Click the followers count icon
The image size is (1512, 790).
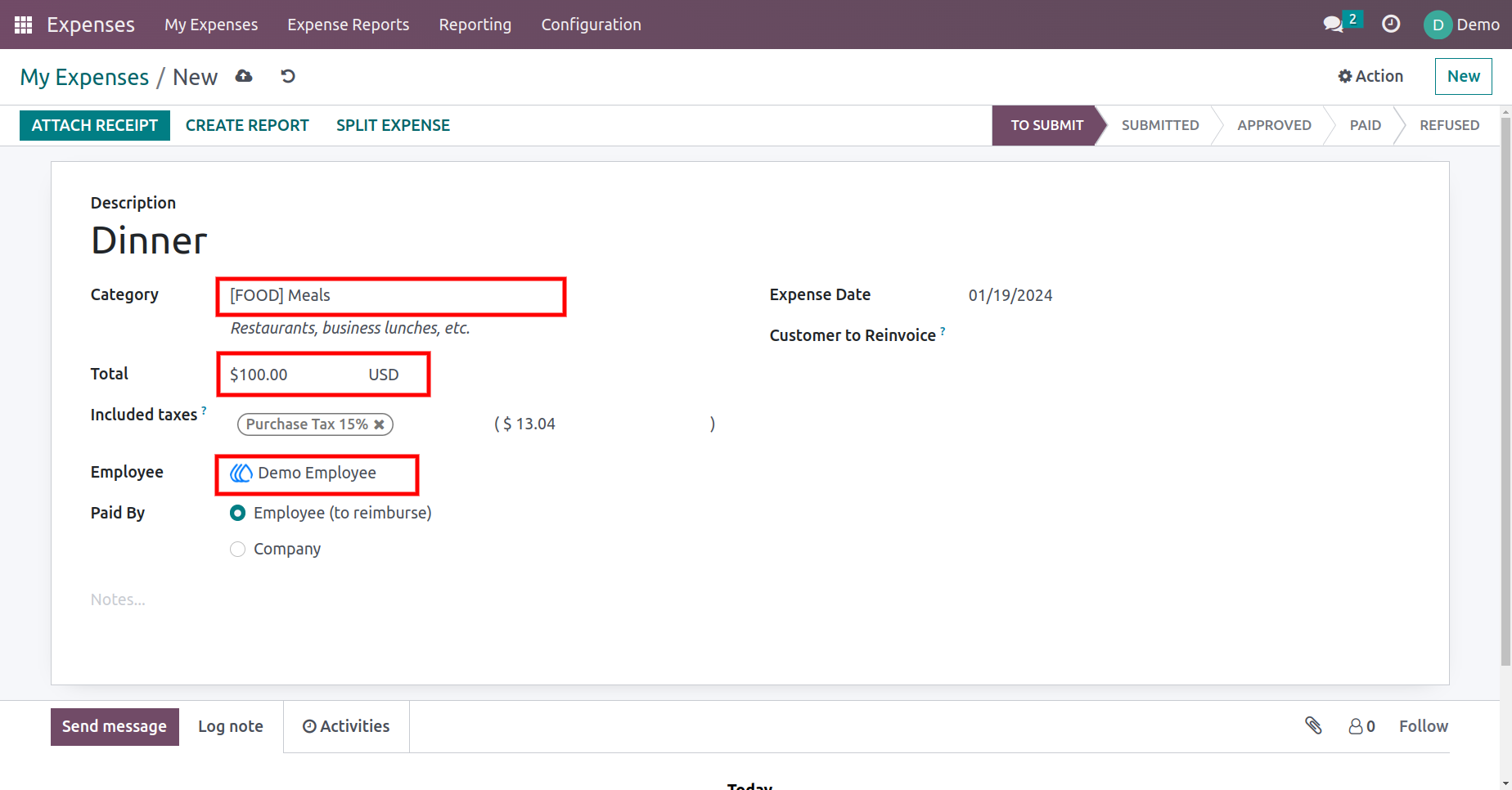tap(1361, 726)
